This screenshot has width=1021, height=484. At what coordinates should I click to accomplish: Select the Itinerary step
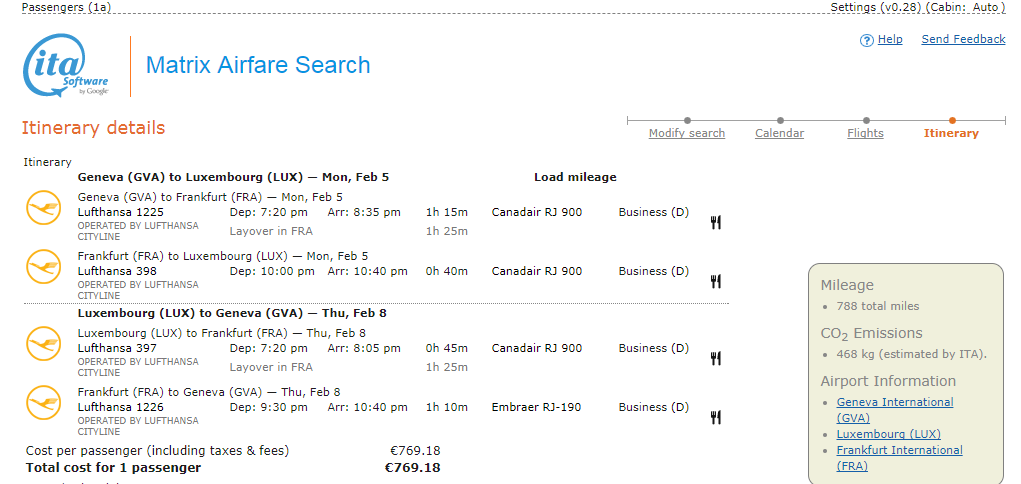951,133
